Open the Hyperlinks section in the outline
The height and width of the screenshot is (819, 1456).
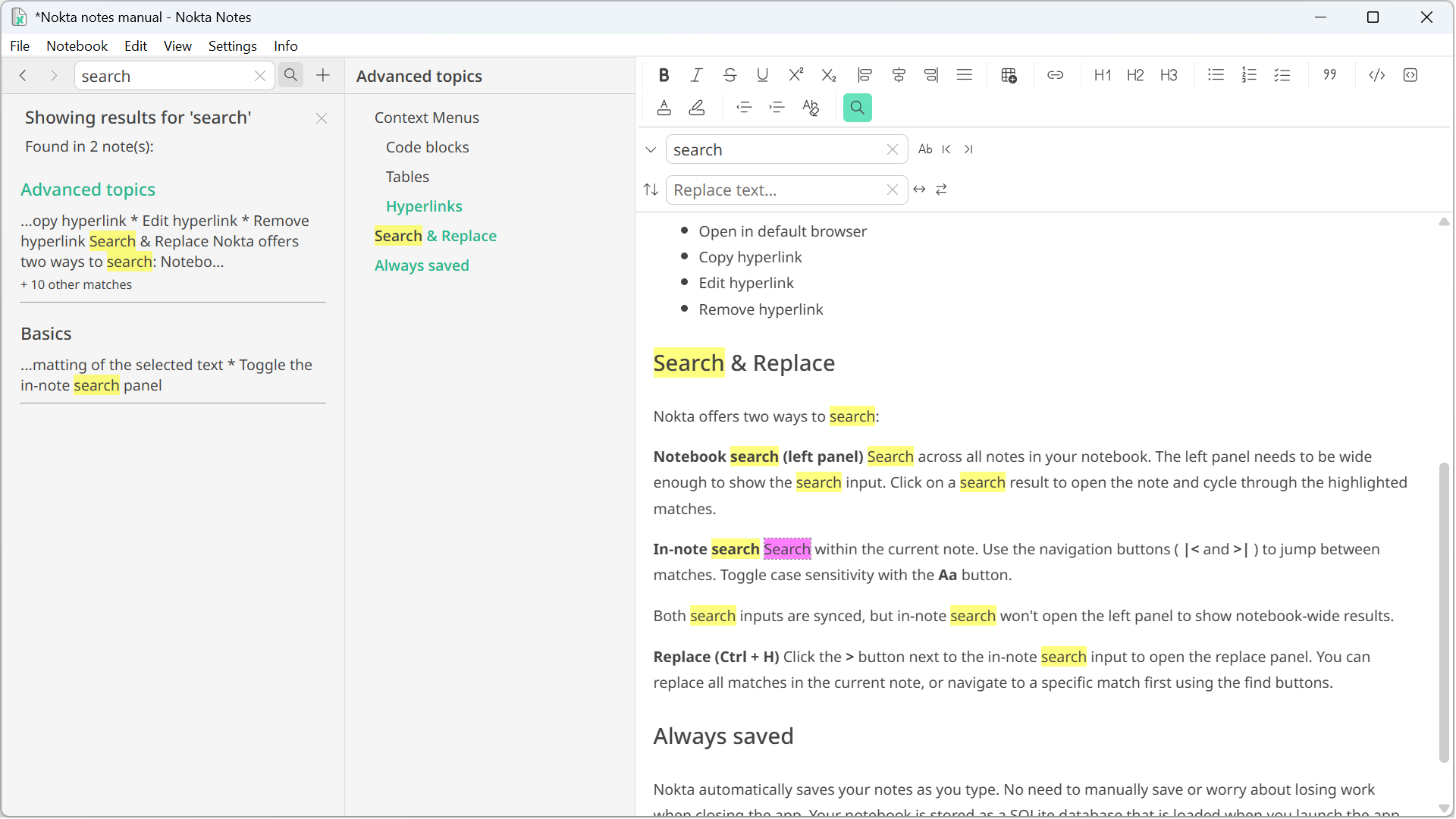(424, 206)
